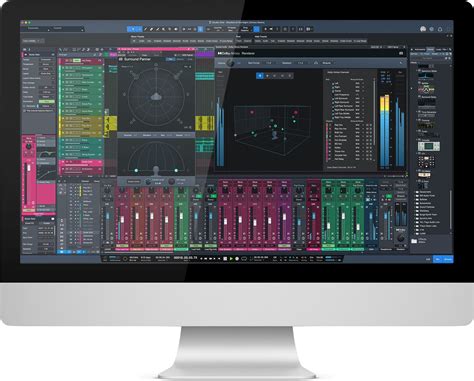
Task: Click the round cloud icon near the gear
Action: [x=423, y=29]
